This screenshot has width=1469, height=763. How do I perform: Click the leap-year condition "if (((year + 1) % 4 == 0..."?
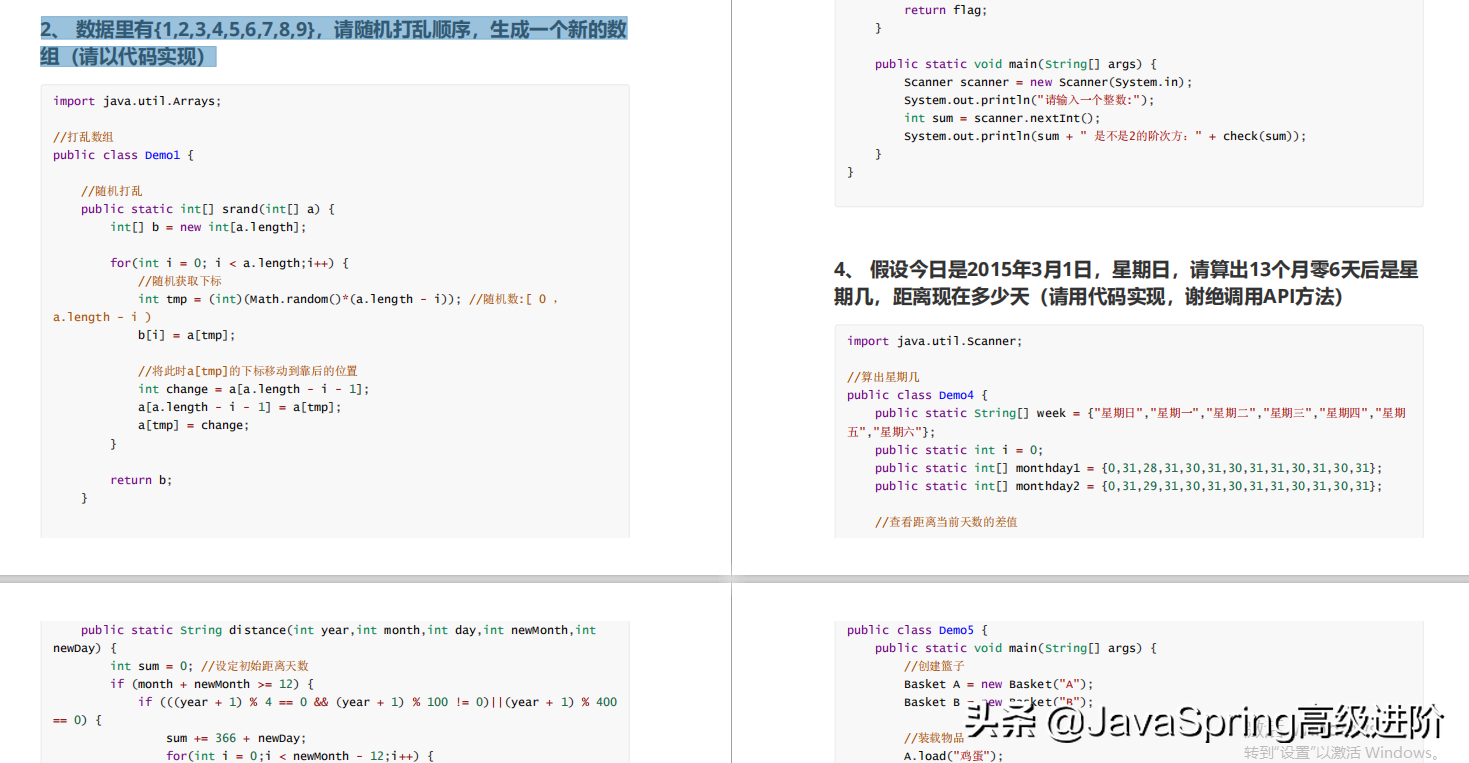coord(335,711)
